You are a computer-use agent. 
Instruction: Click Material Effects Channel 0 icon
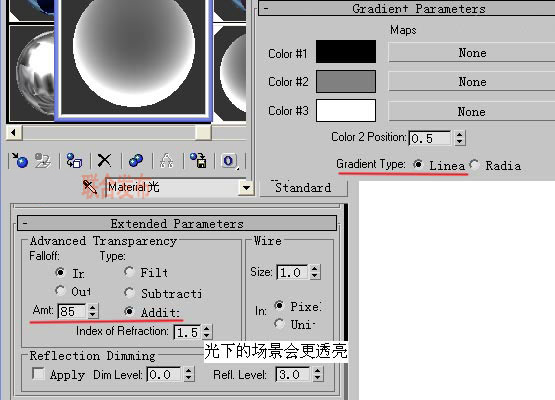[229, 161]
